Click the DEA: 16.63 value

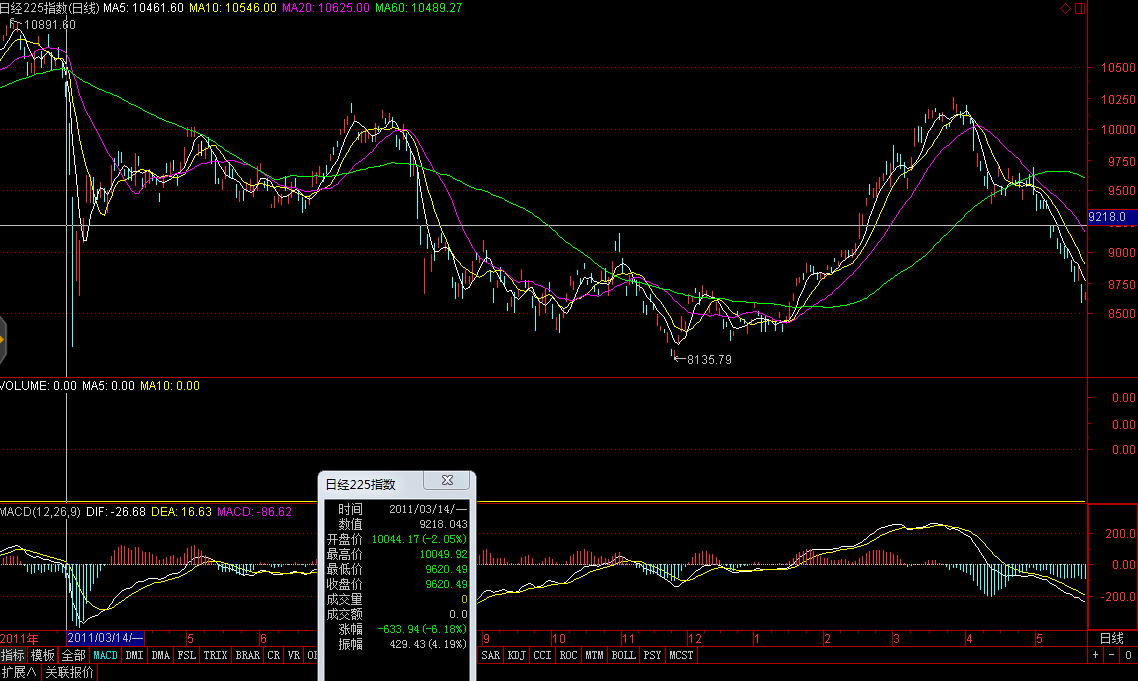(x=181, y=512)
